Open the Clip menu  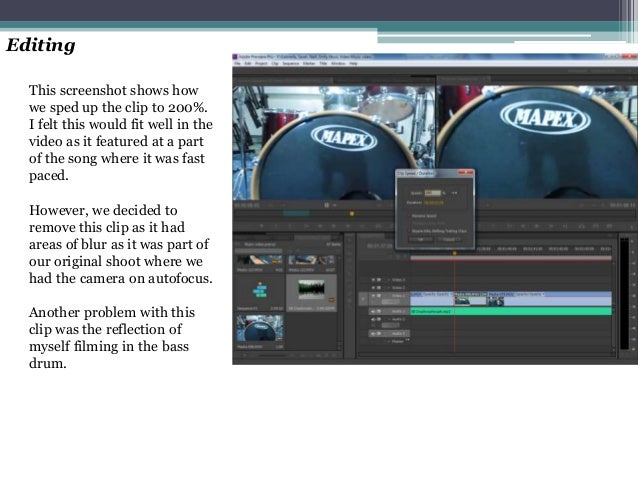pyautogui.click(x=275, y=63)
